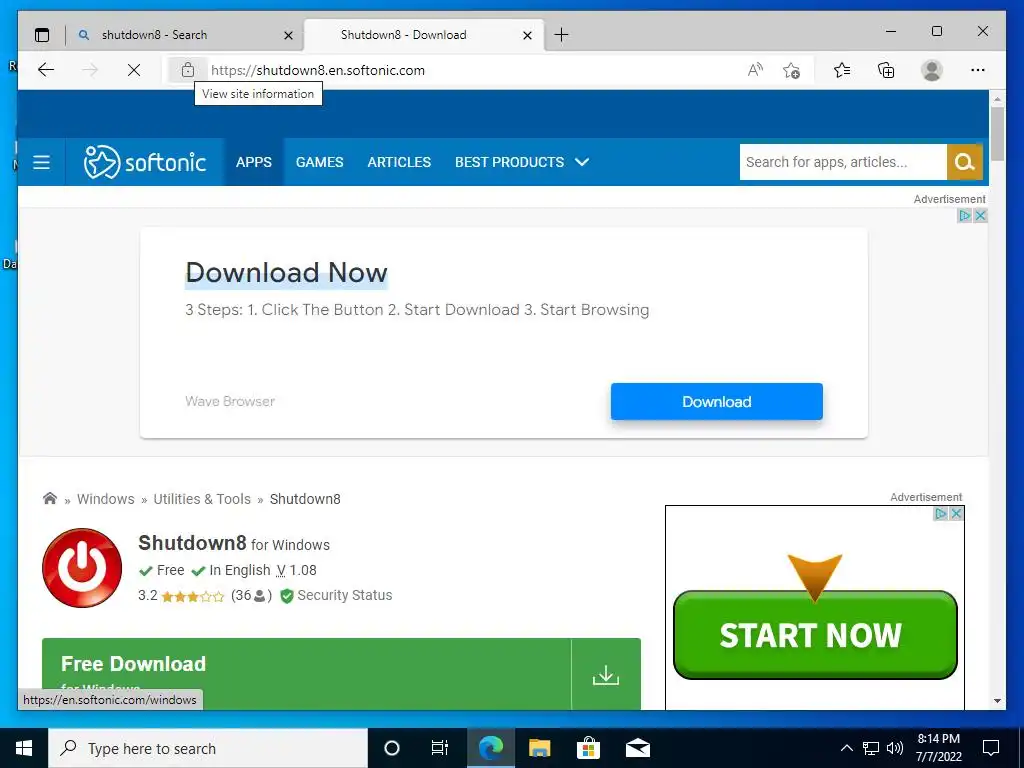1024x768 pixels.
Task: Open the taskbar clock and date
Action: click(938, 748)
